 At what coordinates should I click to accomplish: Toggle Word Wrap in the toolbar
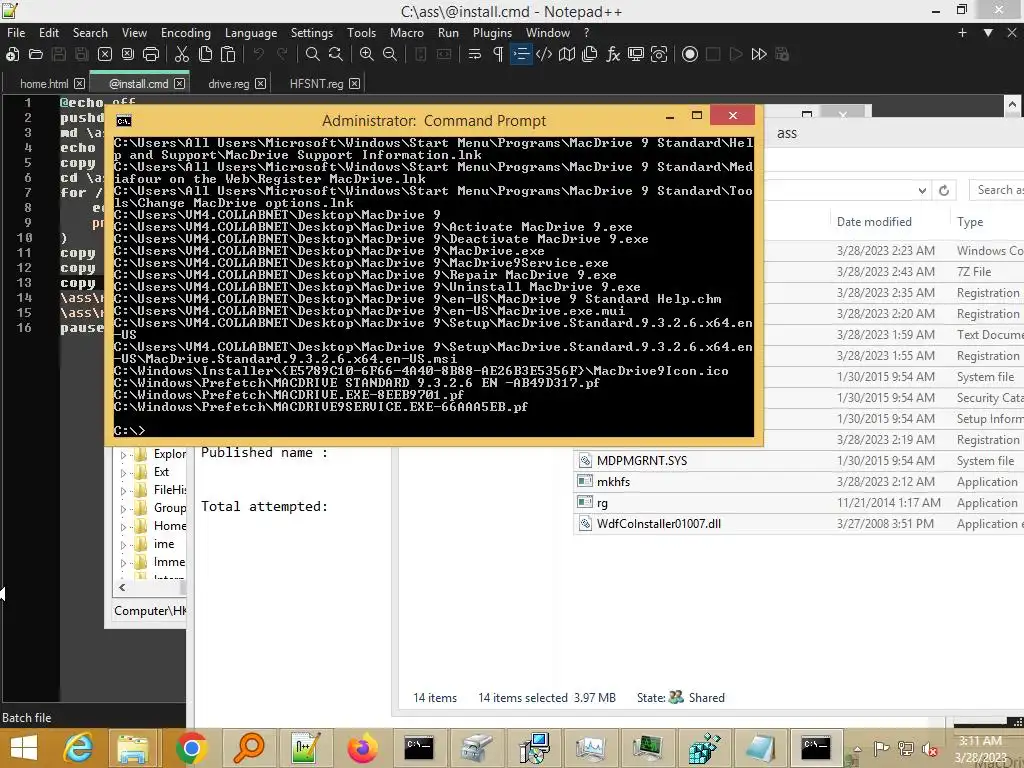475,54
